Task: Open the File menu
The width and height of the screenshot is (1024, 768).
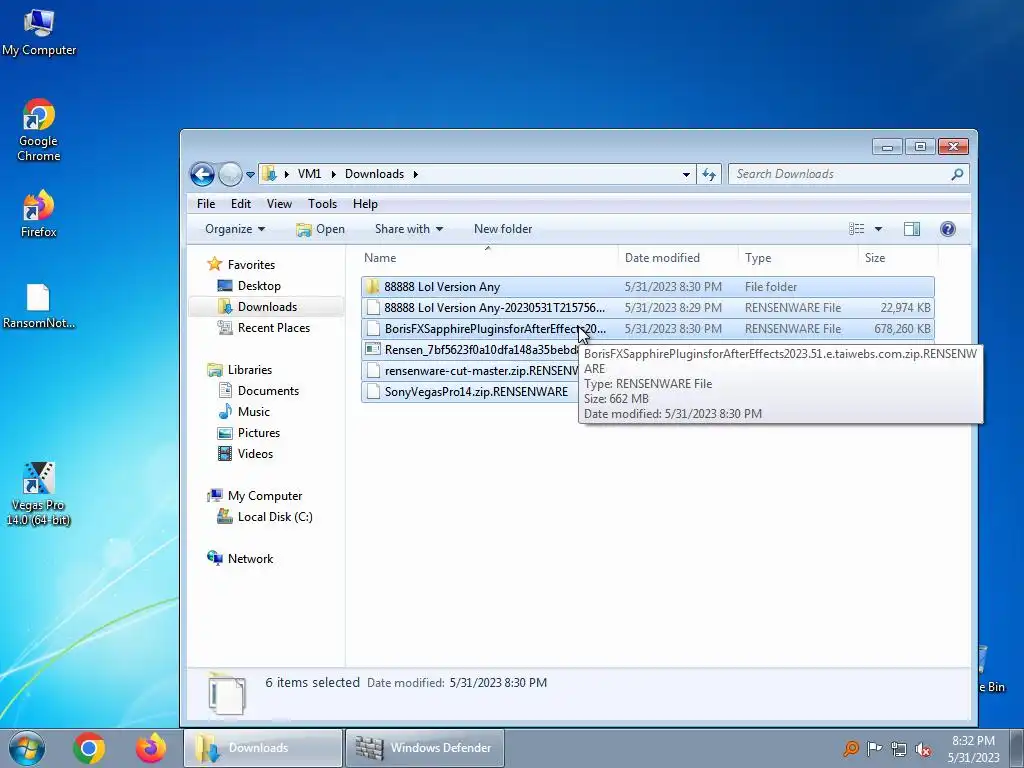Action: pyautogui.click(x=206, y=204)
